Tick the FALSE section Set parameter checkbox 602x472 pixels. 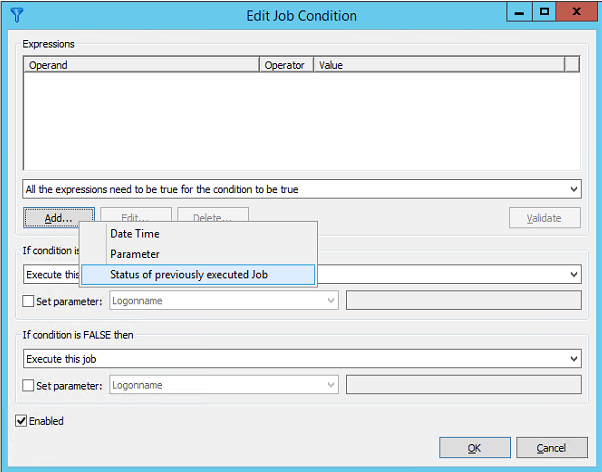click(28, 385)
